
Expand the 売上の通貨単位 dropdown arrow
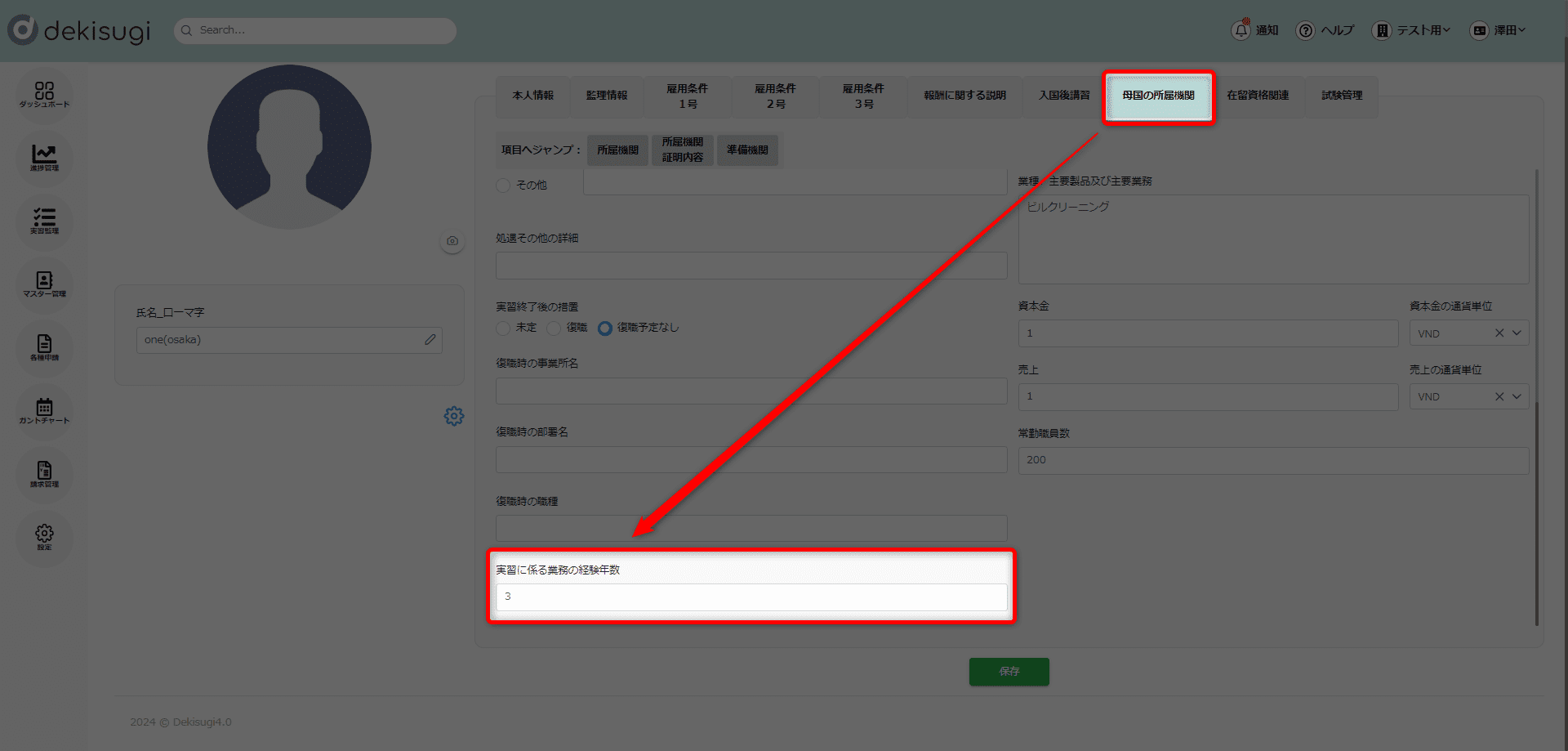pos(1517,396)
